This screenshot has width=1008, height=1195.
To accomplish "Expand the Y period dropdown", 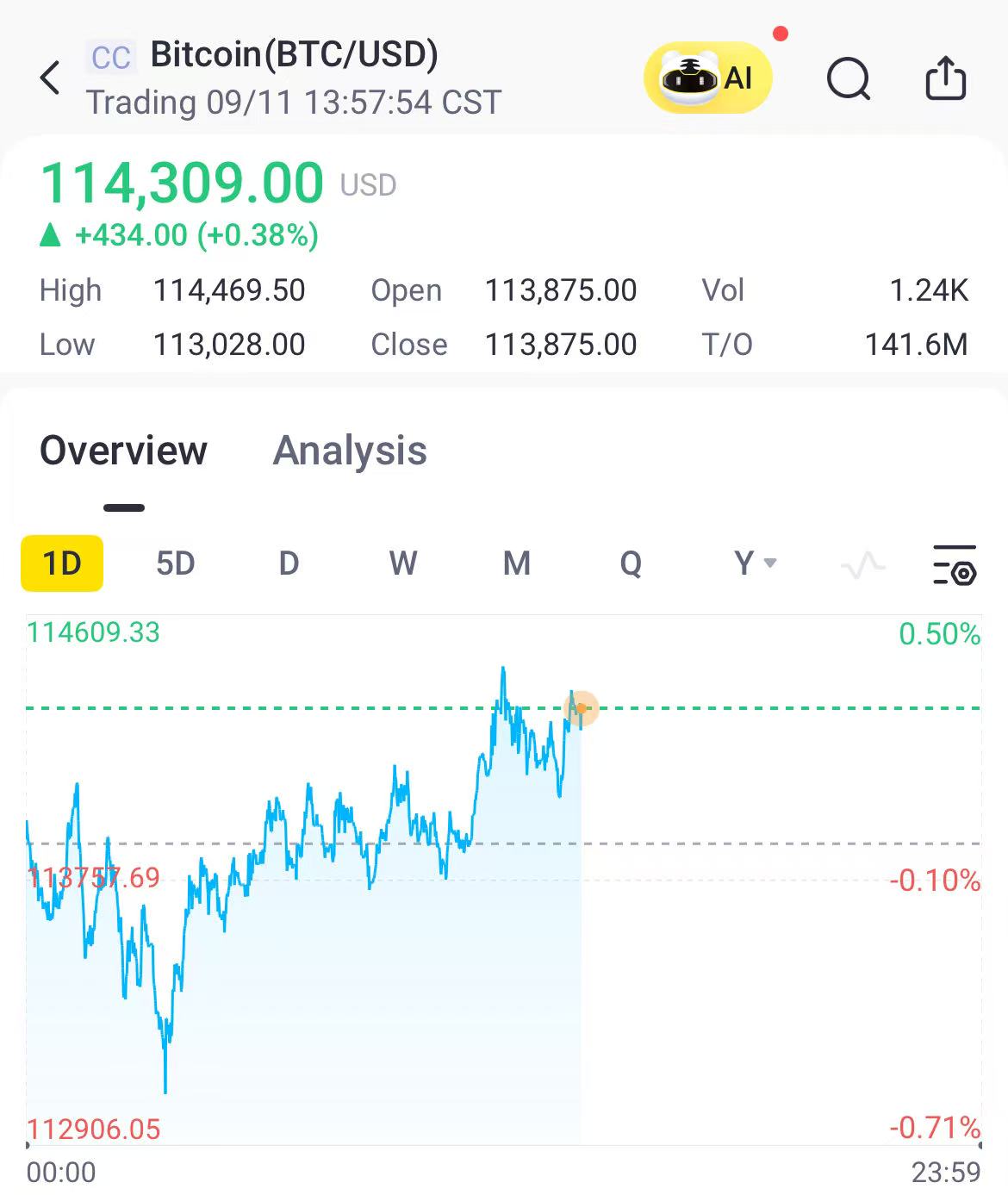I will point(755,563).
